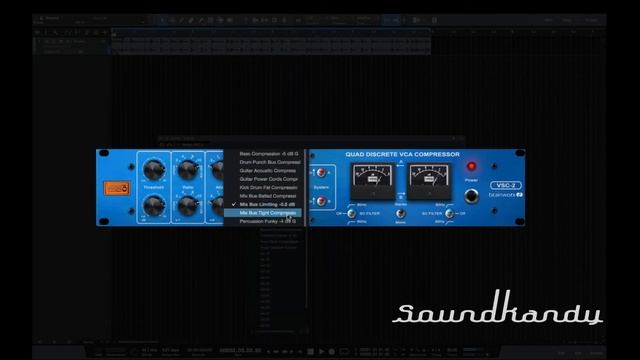This screenshot has height=360, width=640.
Task: Select the checked Mix Bus Limiting preset
Action: click(x=264, y=204)
